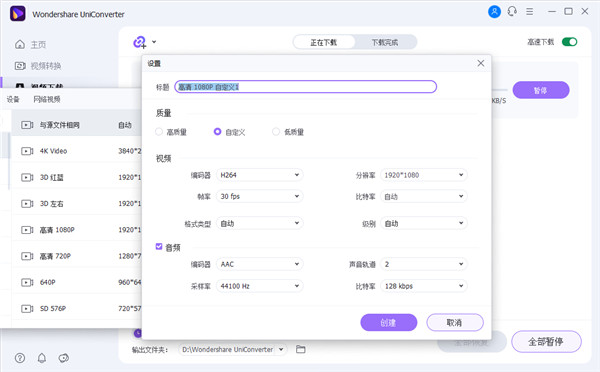600x372 pixels.
Task: Open the 声音轨道 dropdown
Action: [424, 264]
